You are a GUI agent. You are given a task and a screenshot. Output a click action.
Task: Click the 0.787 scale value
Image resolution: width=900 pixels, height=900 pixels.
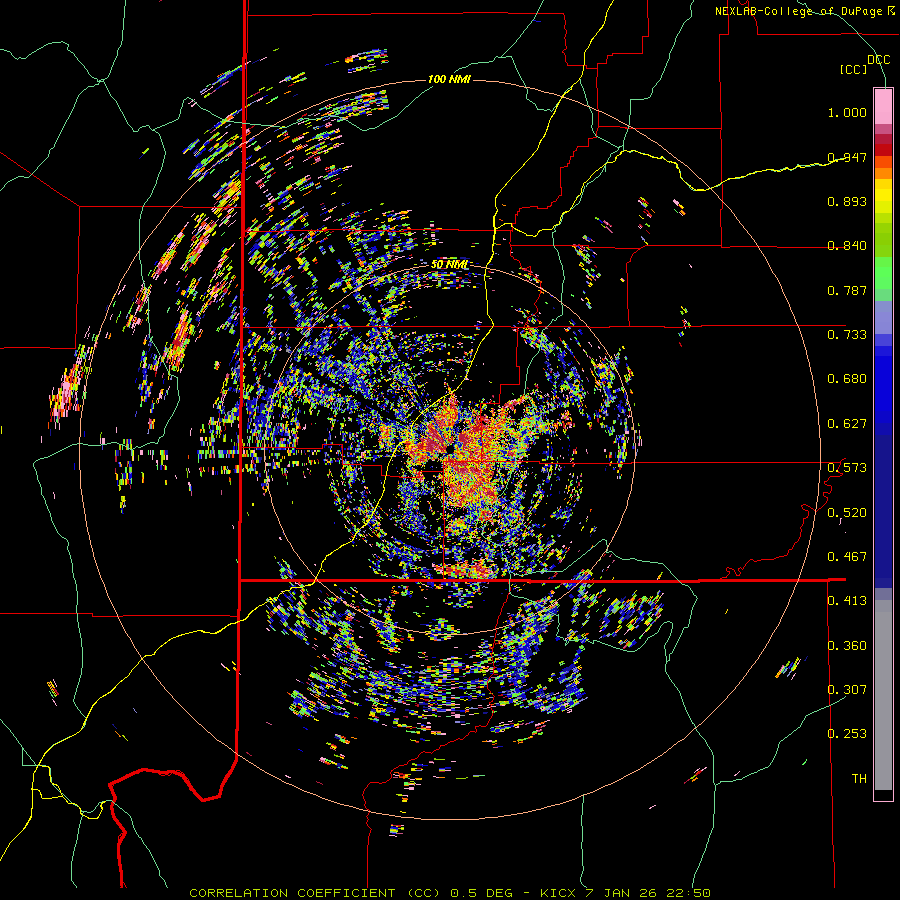coord(847,290)
